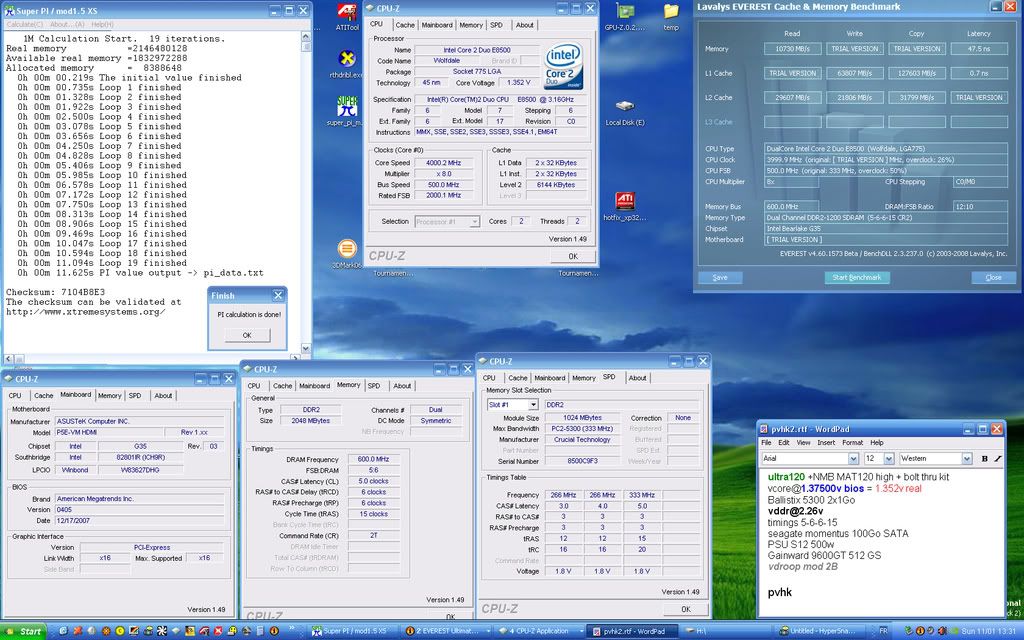The height and width of the screenshot is (640, 1024).
Task: Click the Super PI vertical scrollbar
Action: 306,193
